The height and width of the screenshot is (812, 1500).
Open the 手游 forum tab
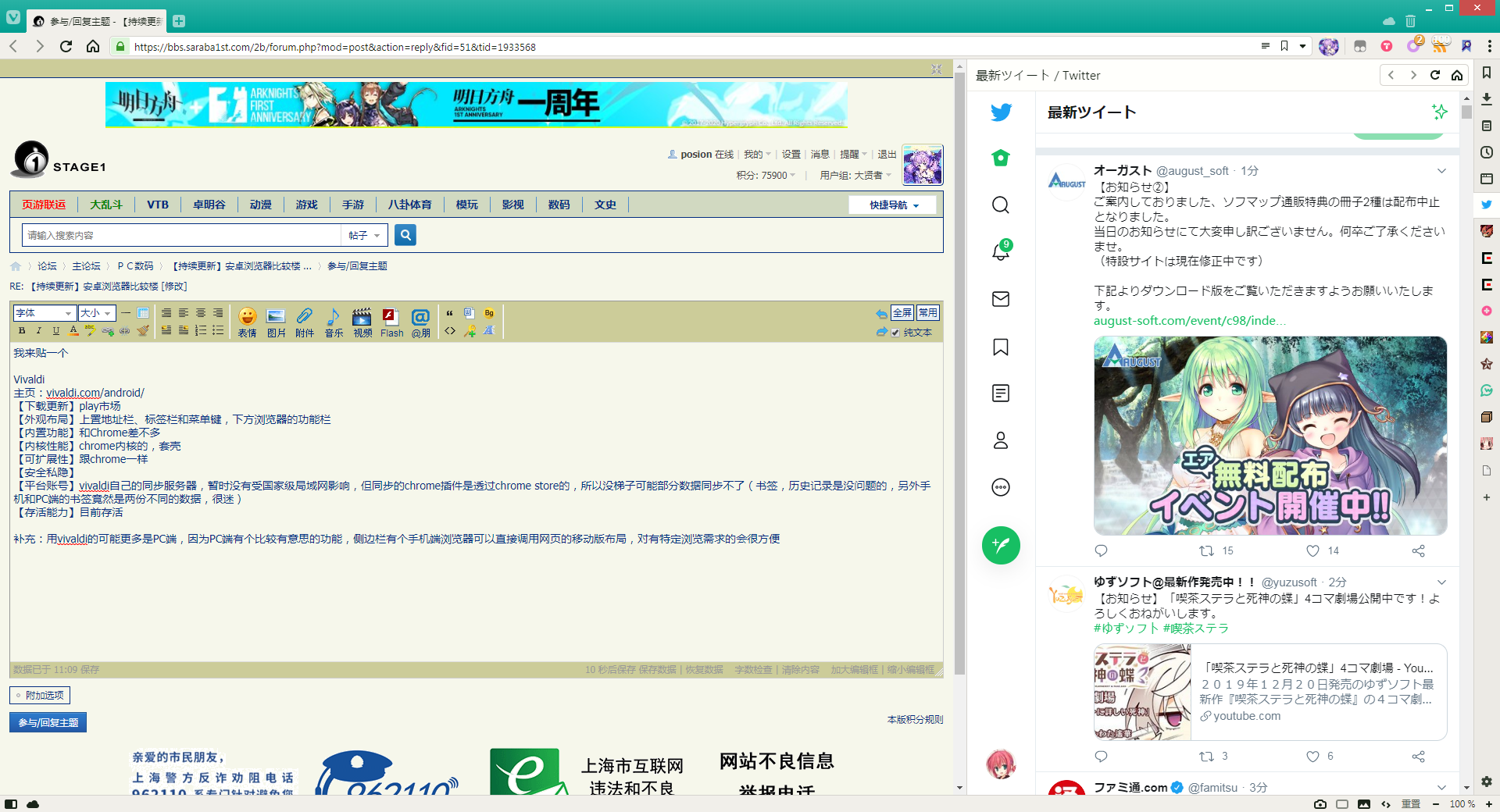pyautogui.click(x=353, y=205)
